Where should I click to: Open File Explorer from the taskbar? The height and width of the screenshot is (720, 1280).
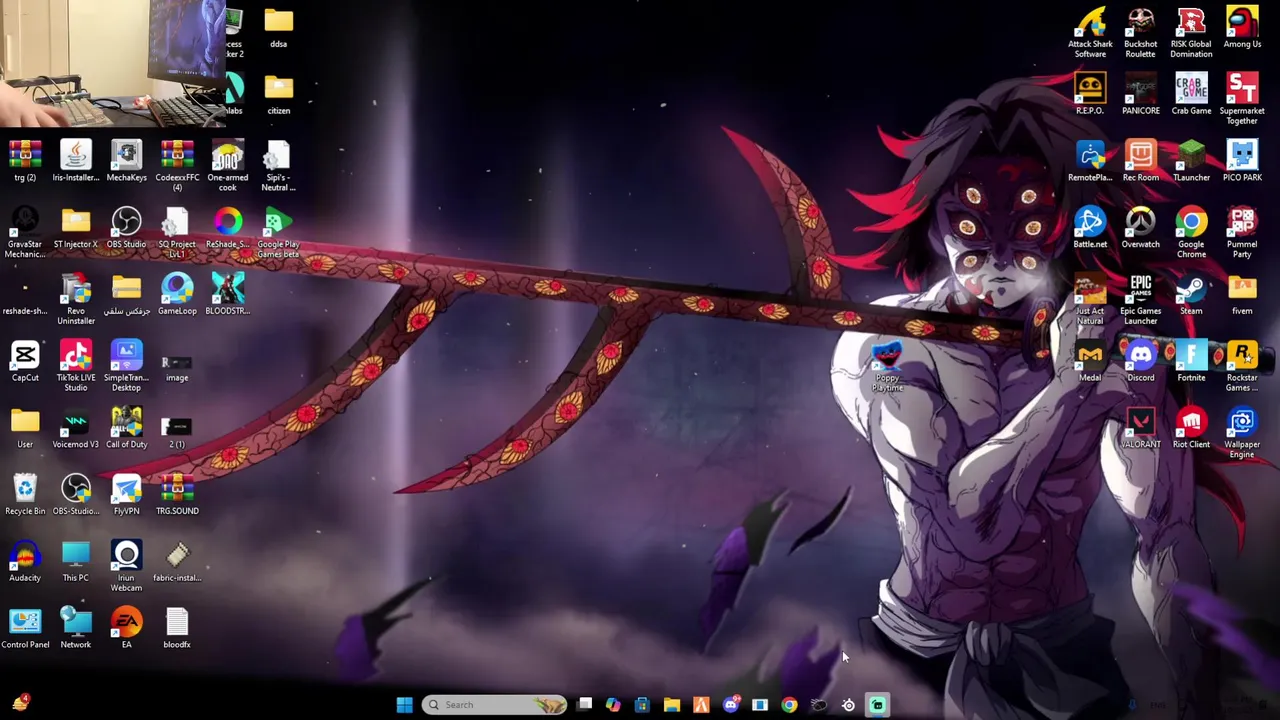(x=672, y=705)
